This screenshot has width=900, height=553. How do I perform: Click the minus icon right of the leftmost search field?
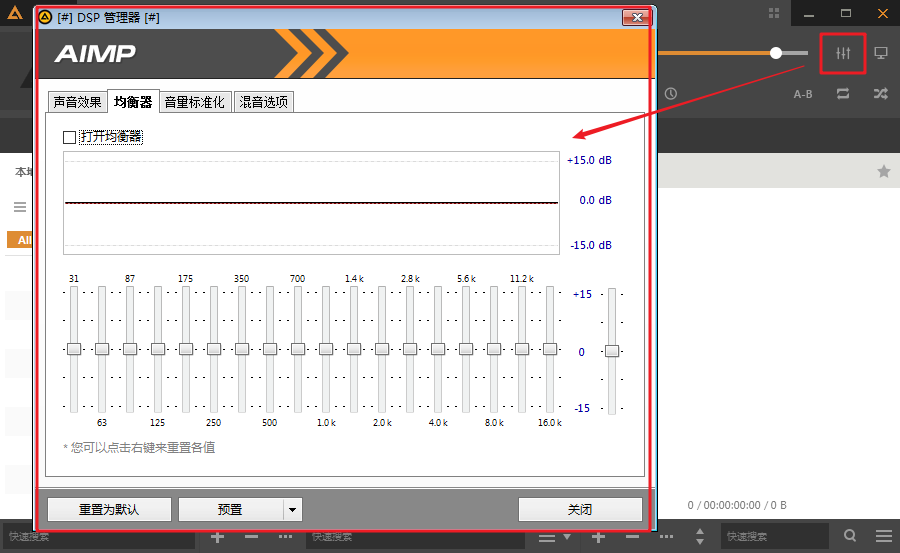251,537
